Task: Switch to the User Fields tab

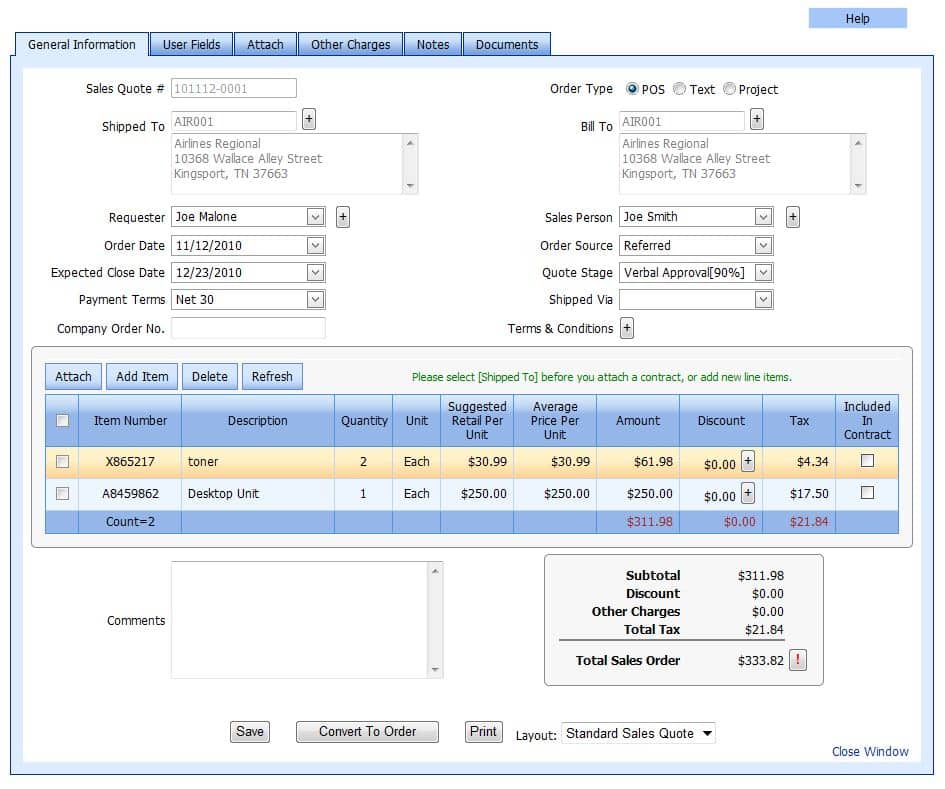Action: [x=192, y=45]
